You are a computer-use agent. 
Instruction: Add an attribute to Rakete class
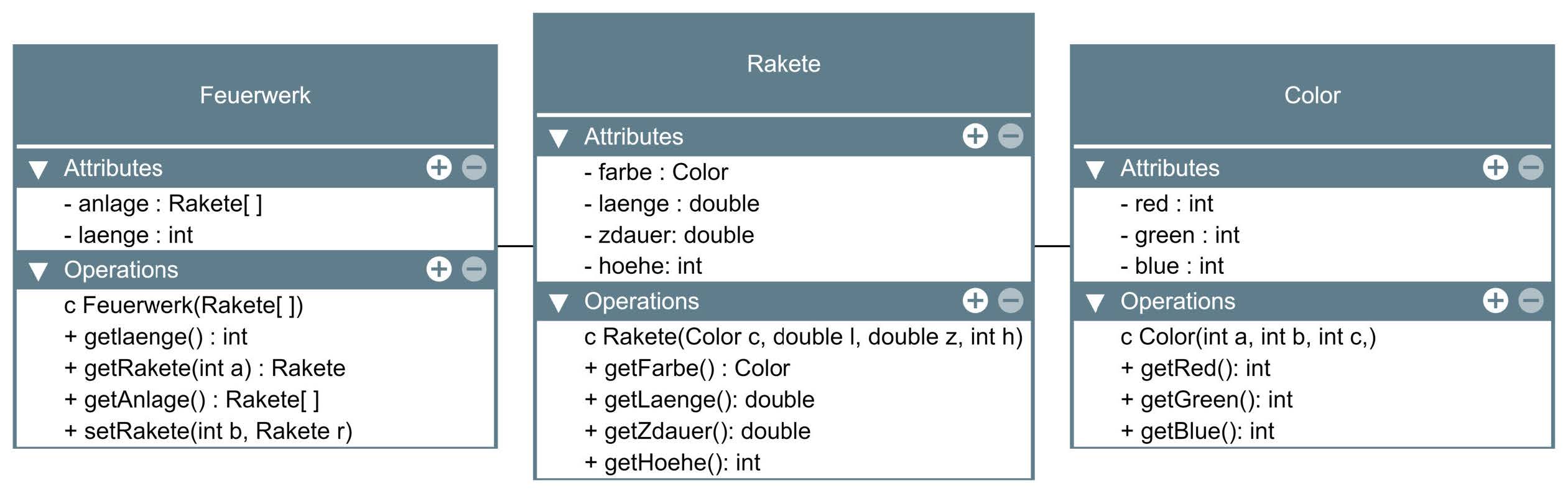(x=975, y=136)
